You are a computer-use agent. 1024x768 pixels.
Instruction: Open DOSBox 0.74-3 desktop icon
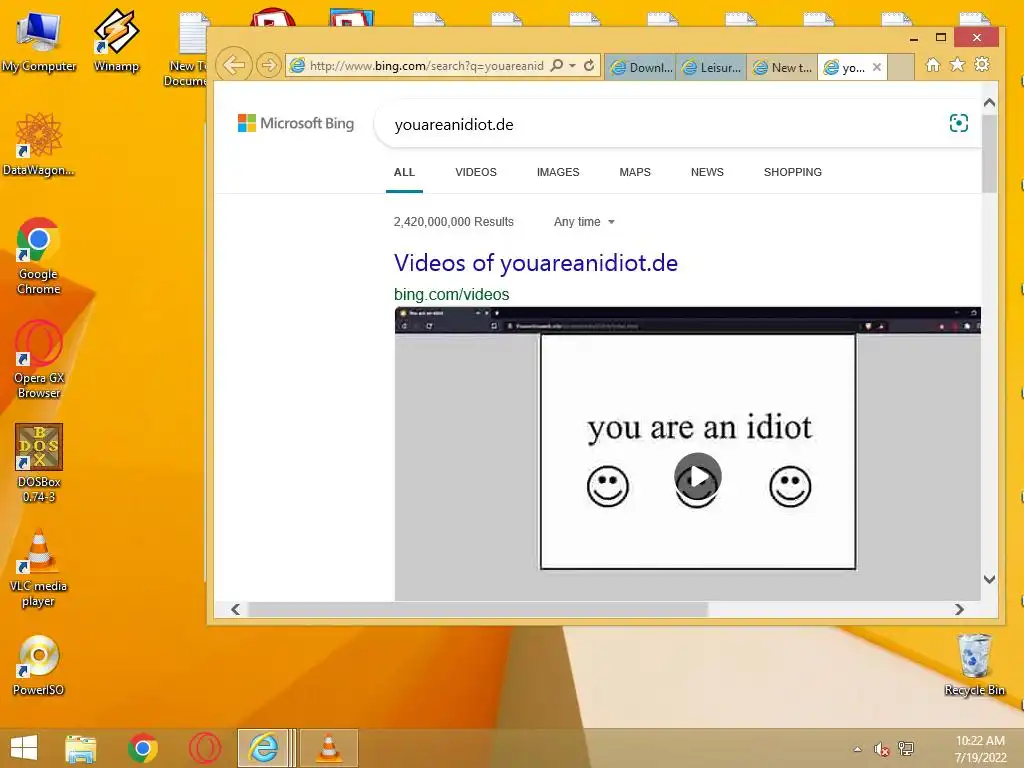pos(39,464)
